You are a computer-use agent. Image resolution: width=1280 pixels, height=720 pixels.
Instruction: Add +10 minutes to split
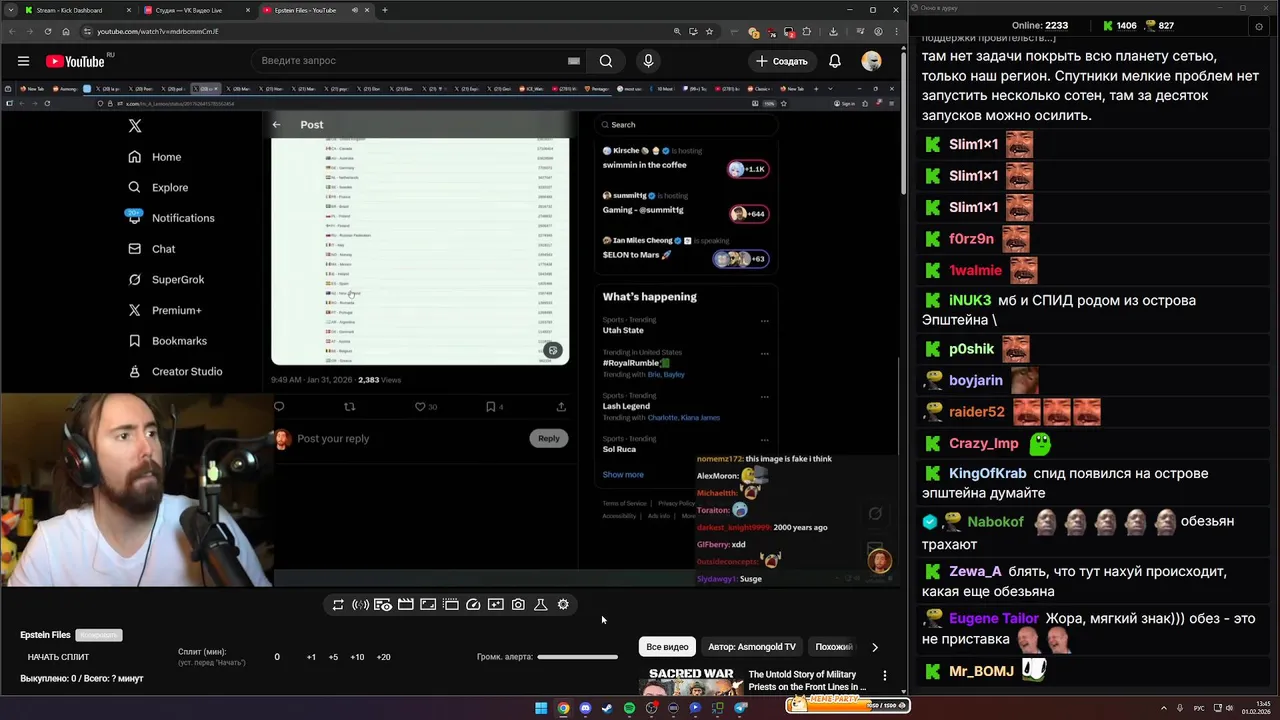(357, 657)
